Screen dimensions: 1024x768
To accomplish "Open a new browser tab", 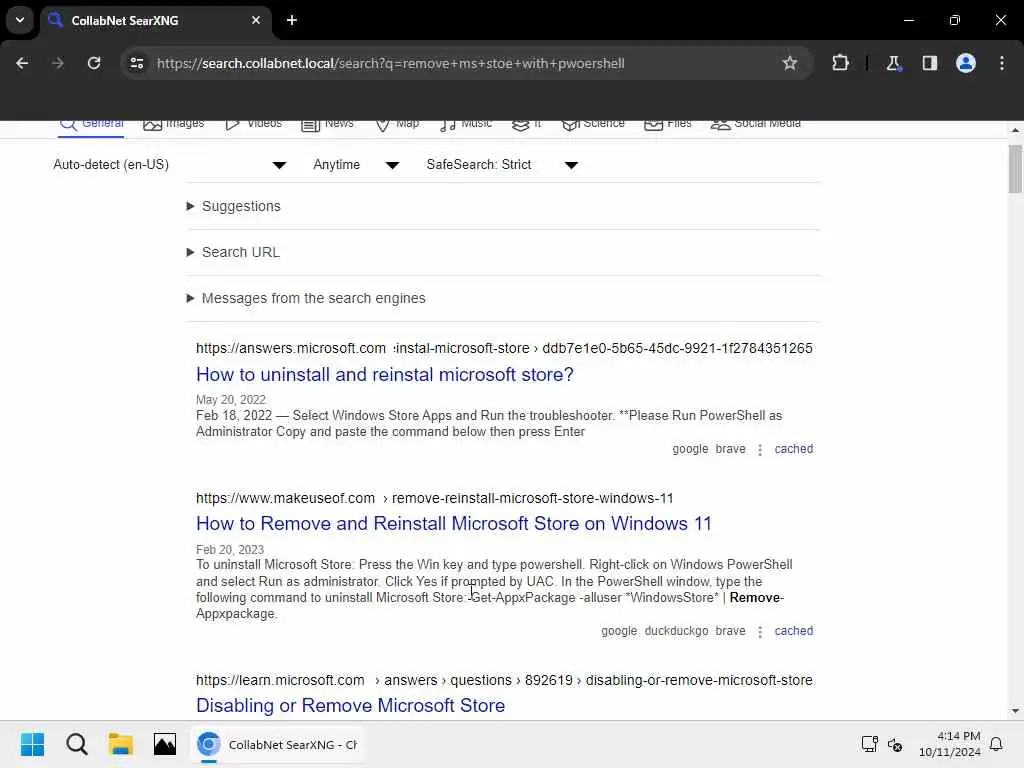I will (292, 20).
